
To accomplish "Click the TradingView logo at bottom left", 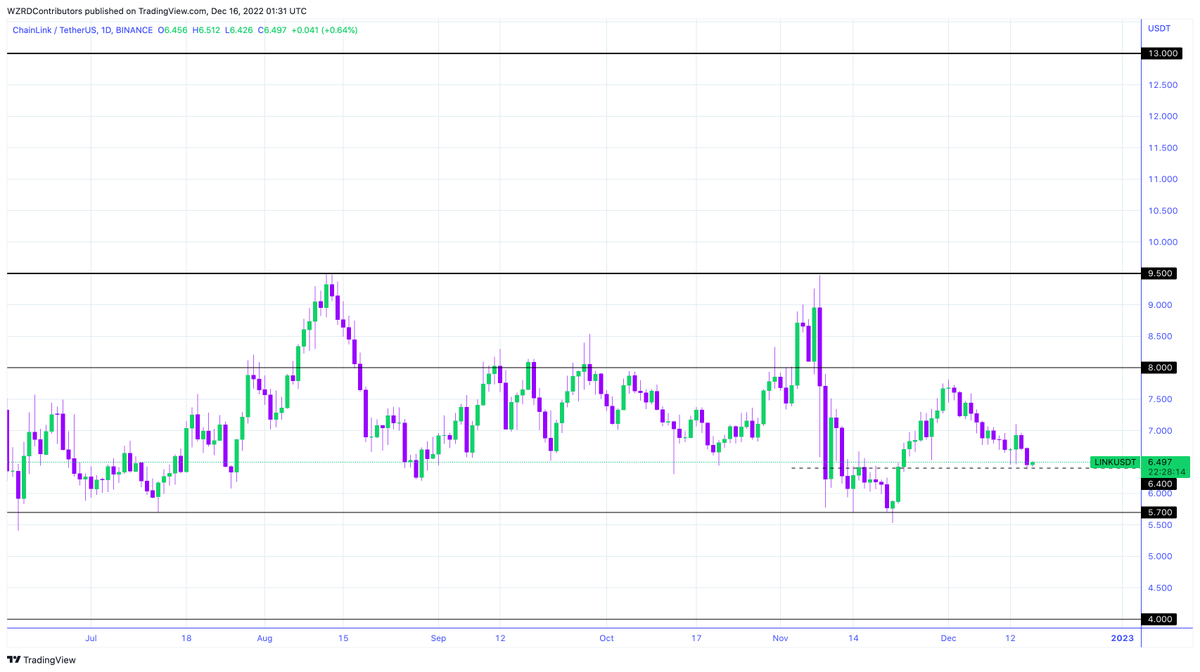I will [41, 660].
